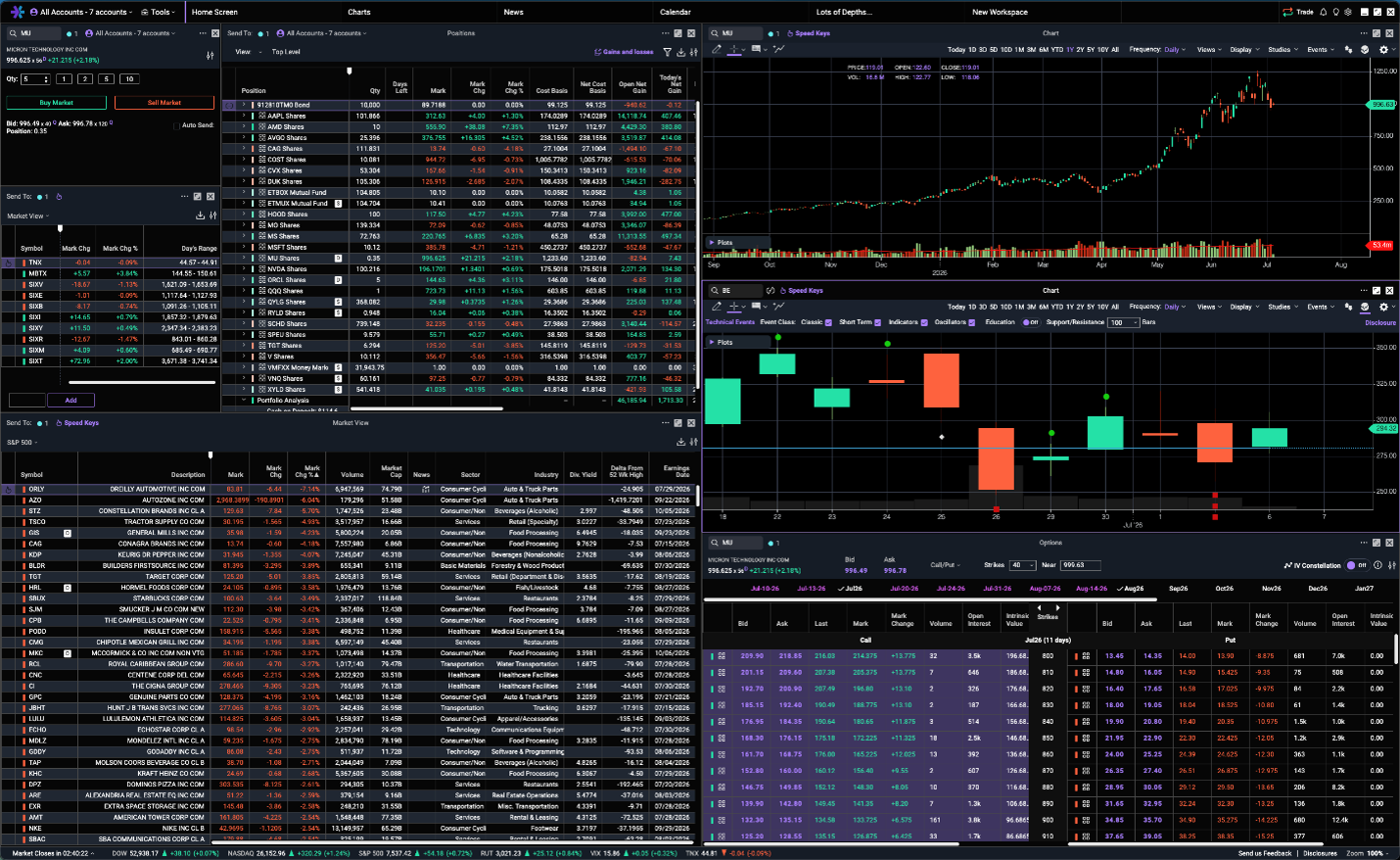Click horizontal scrollbar in watchlist panel
Screen dimensions: 1400x860
141,383
